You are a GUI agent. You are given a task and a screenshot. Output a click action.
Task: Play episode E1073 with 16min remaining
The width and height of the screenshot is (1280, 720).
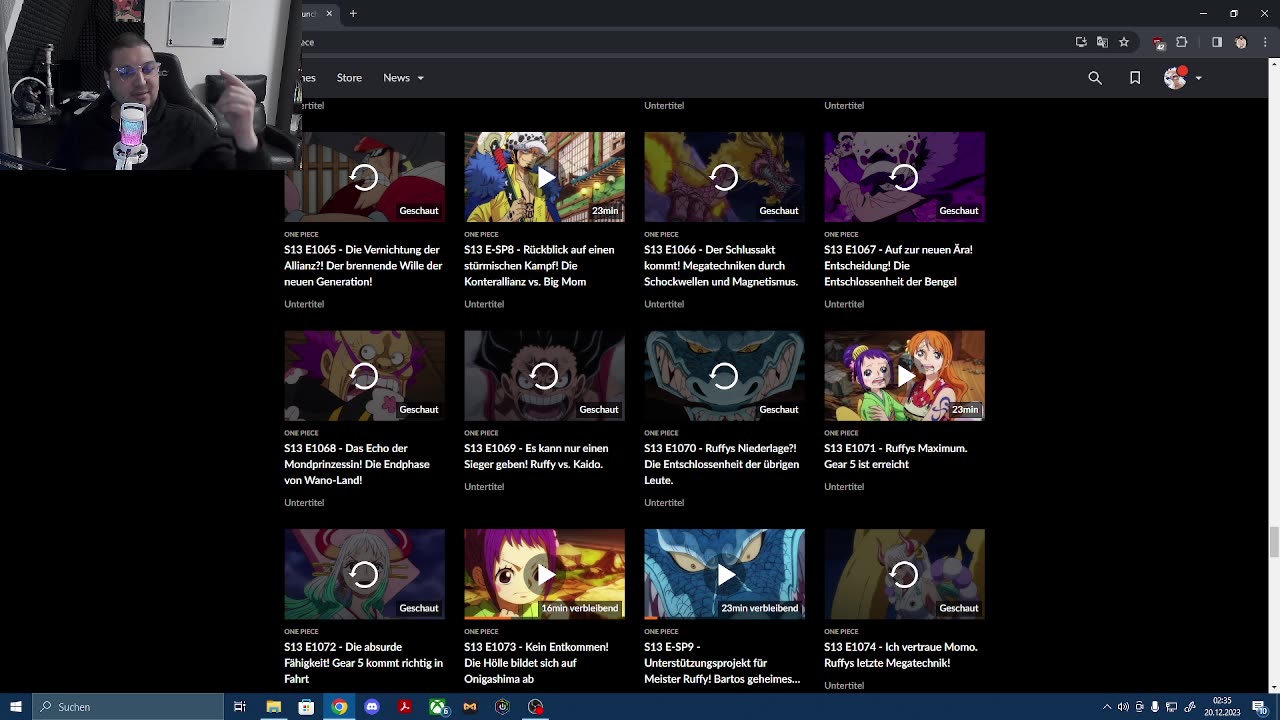click(x=544, y=574)
